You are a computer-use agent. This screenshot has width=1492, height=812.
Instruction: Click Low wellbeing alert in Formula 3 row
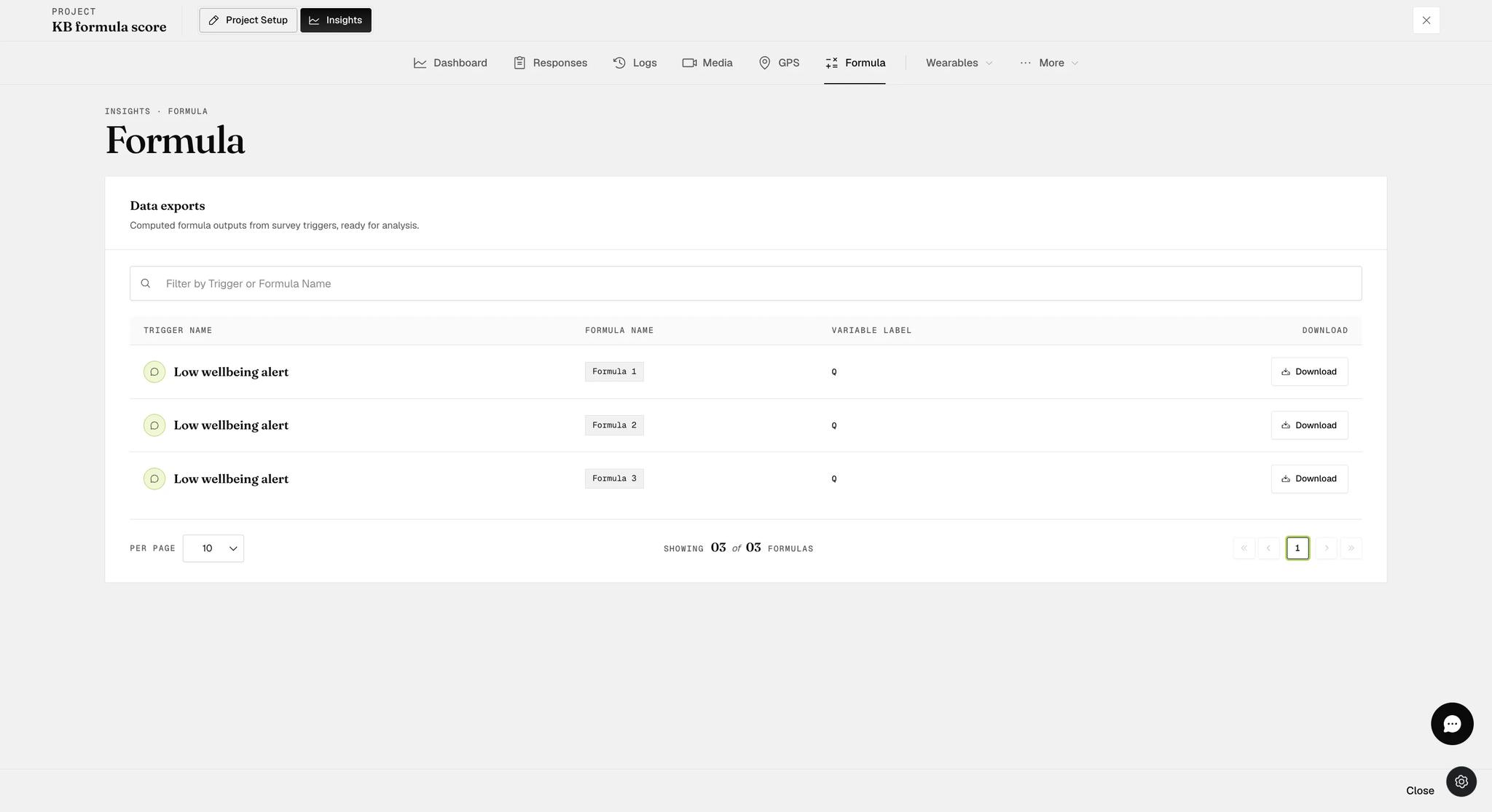click(x=231, y=479)
